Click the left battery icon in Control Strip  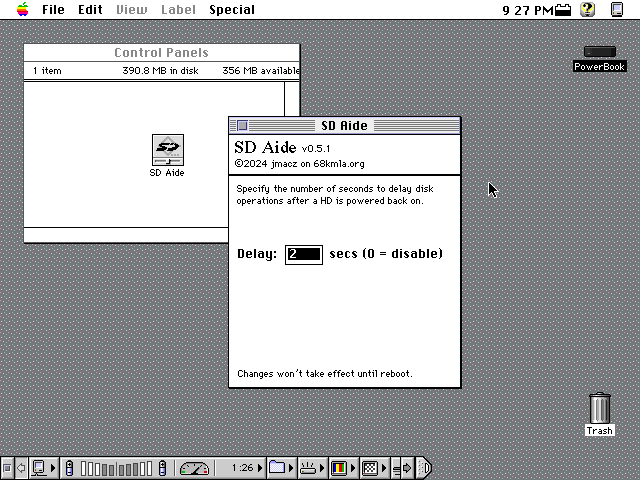69,468
